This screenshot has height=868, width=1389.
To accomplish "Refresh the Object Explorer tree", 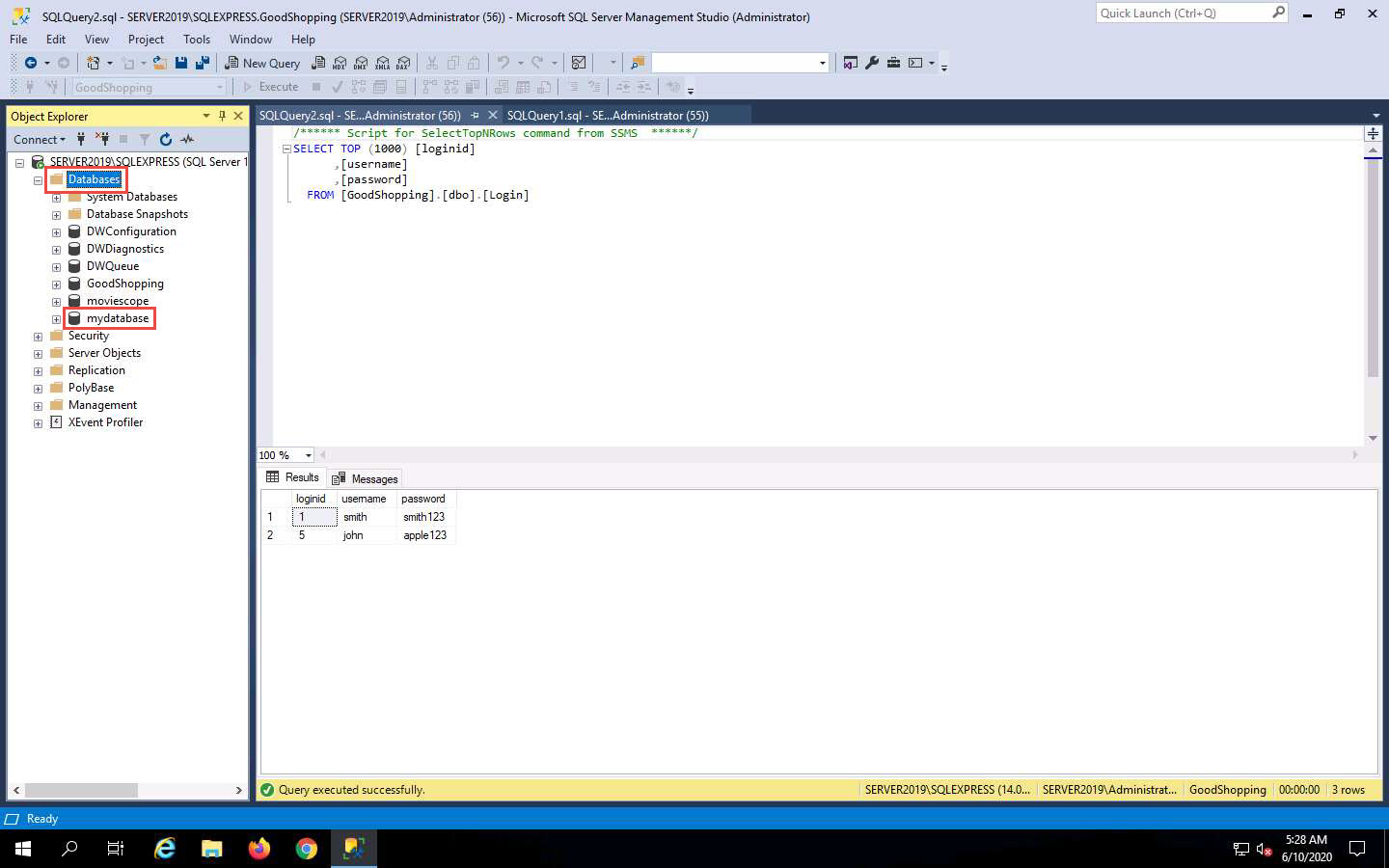I will click(x=166, y=139).
